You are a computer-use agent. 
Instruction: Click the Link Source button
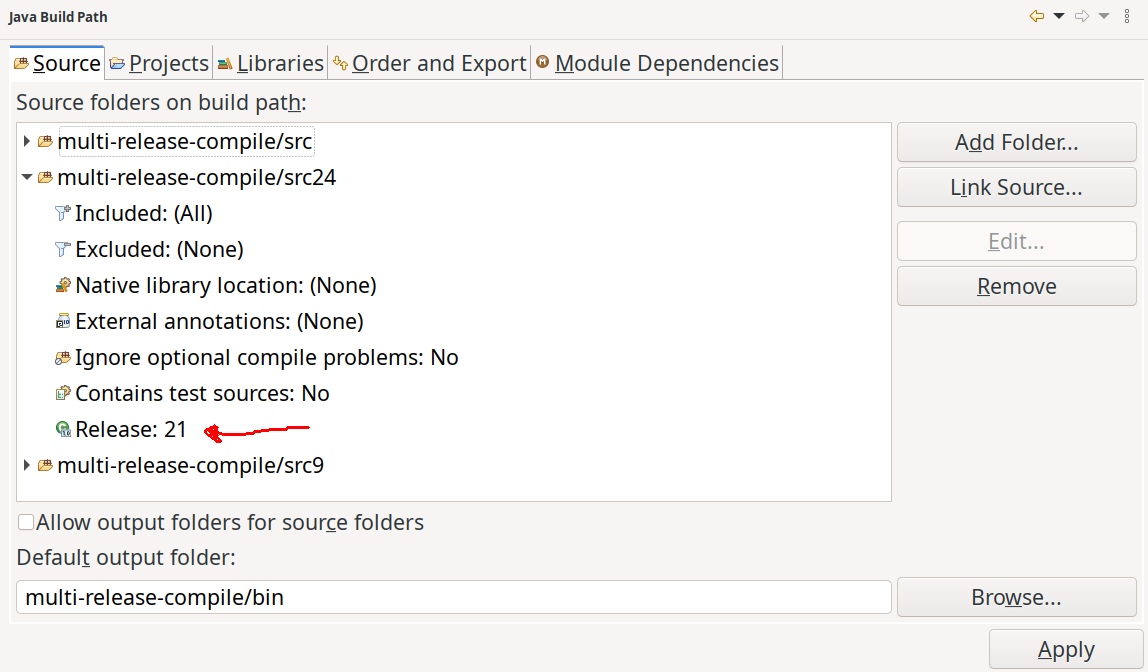coord(1016,187)
